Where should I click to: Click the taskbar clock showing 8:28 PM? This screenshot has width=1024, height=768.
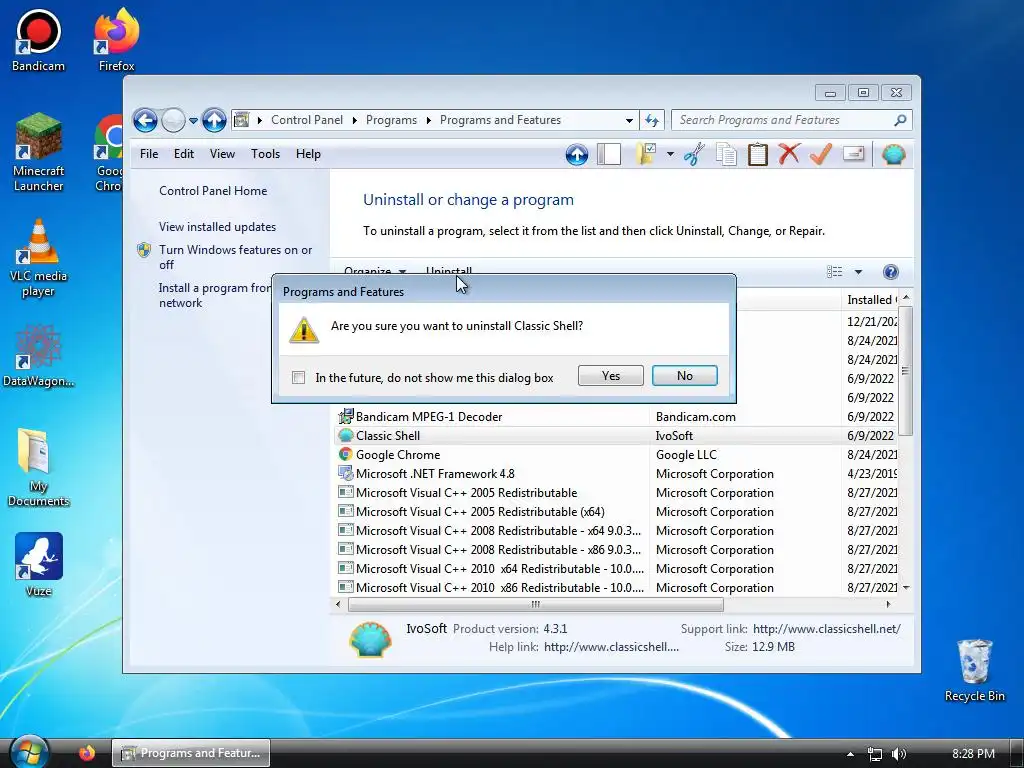coord(973,754)
